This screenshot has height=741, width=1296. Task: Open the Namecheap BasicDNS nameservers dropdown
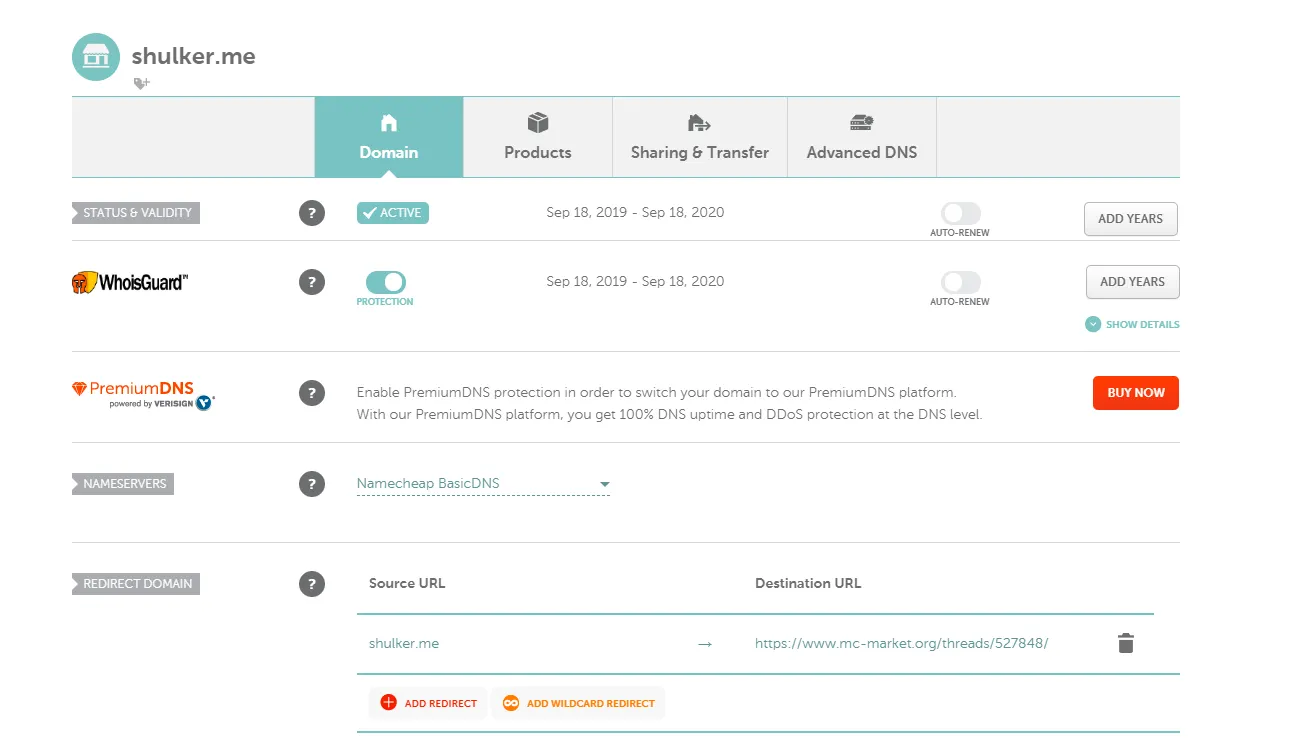[x=483, y=484]
